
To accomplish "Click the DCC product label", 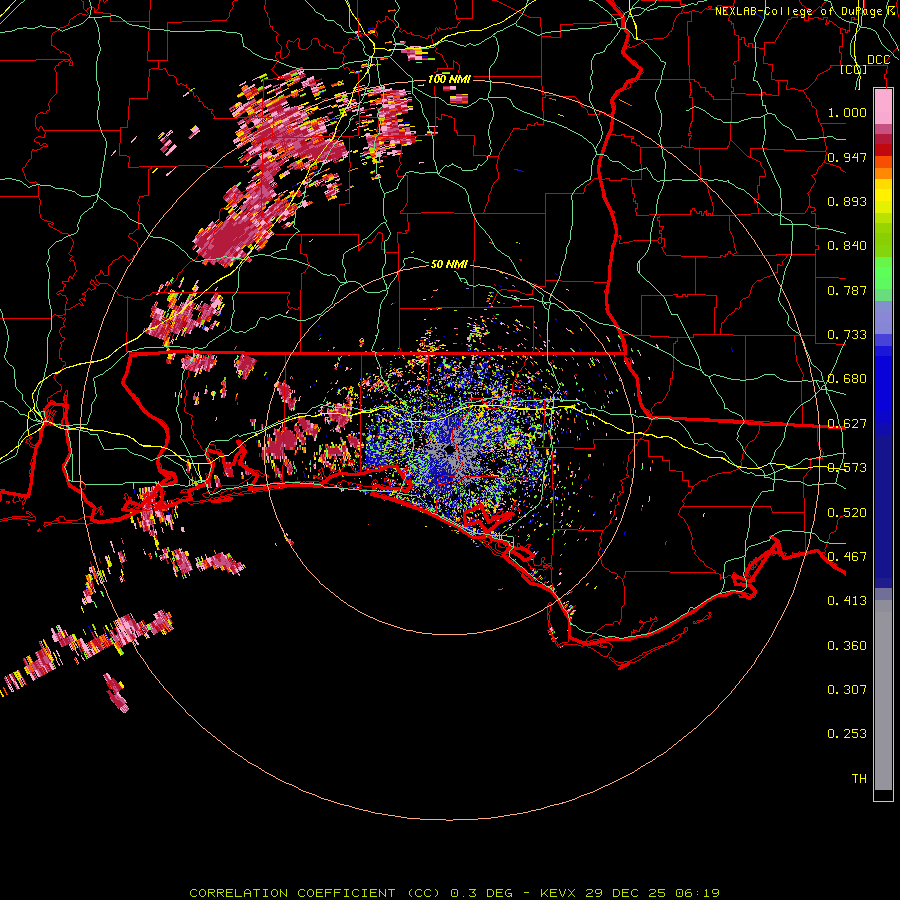I will click(878, 60).
